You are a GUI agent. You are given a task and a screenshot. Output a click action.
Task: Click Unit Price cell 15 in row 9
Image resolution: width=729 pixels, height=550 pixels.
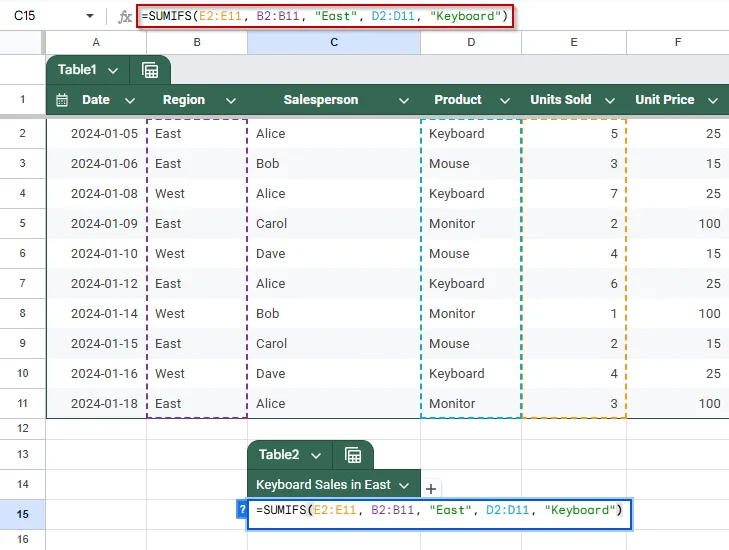(678, 344)
